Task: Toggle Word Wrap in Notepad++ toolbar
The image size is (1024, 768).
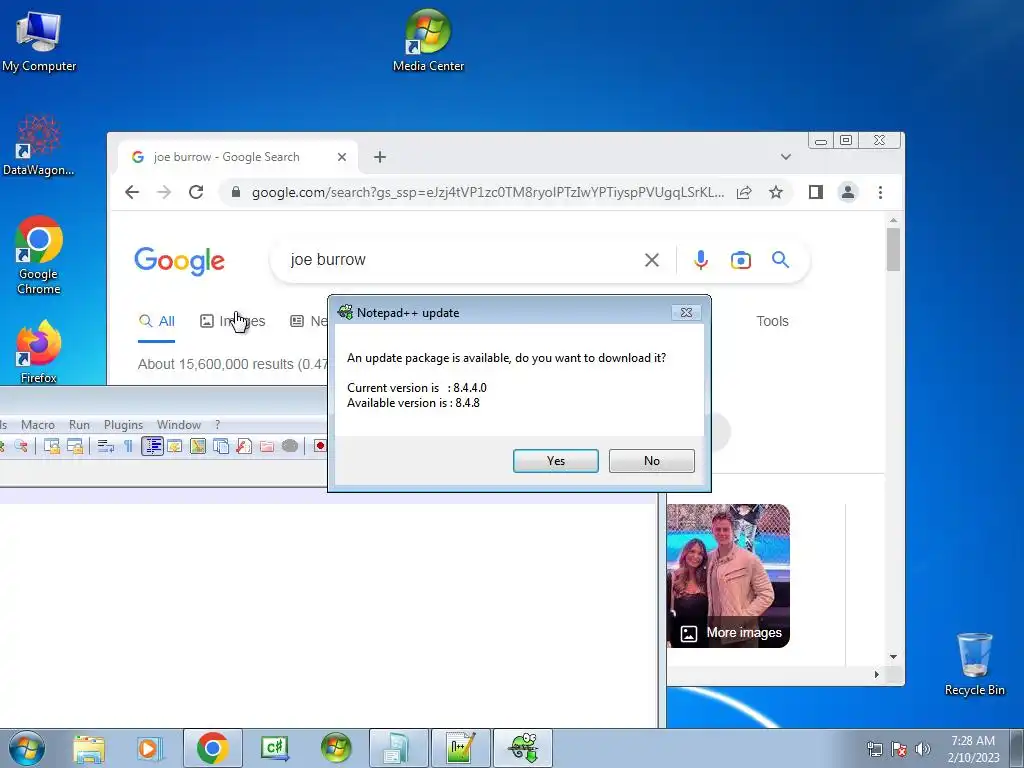Action: coord(105,446)
